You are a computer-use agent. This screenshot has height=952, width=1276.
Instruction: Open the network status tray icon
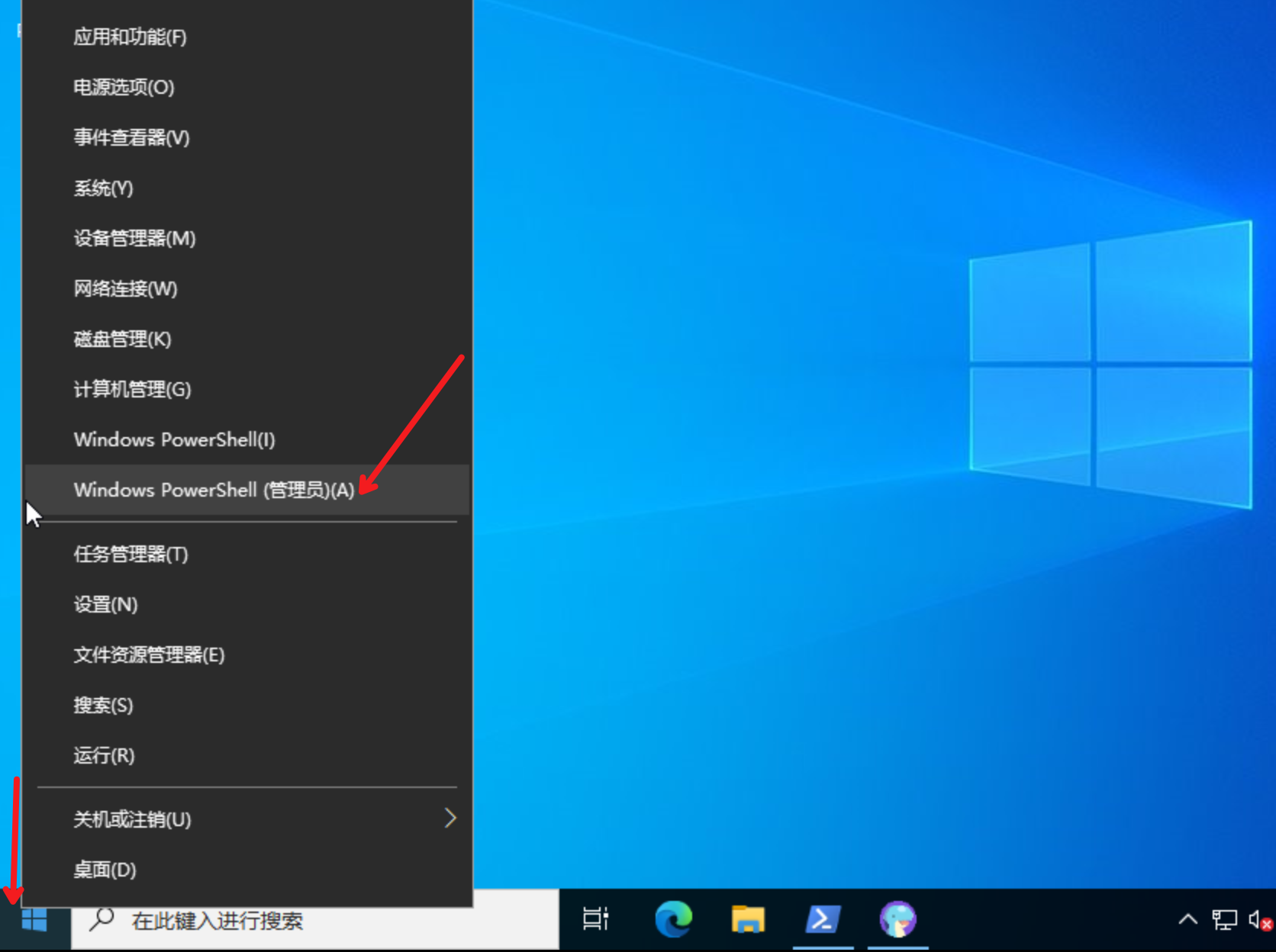coord(1224,920)
